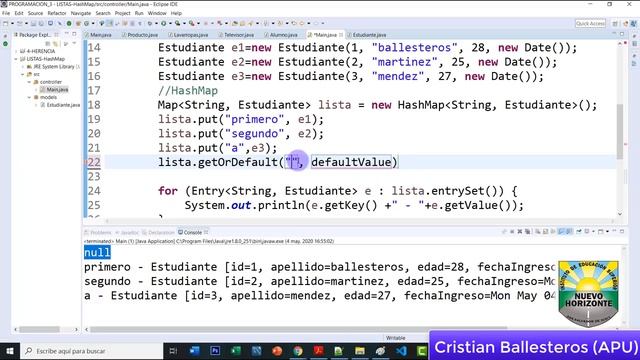
Task: Select Main.java in Package Explorer
Action: (54, 90)
